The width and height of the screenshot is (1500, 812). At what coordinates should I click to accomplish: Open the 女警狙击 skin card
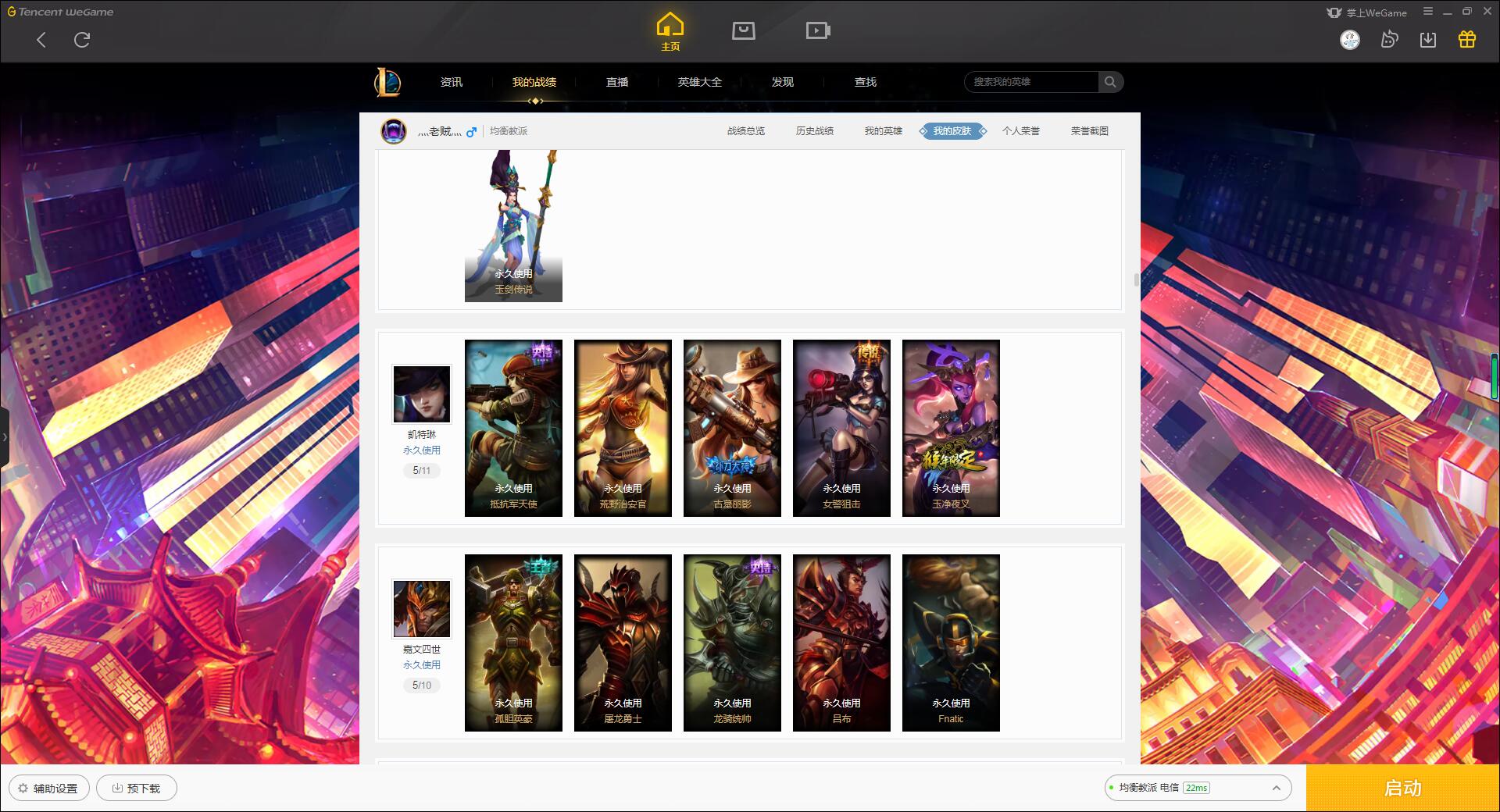[841, 428]
